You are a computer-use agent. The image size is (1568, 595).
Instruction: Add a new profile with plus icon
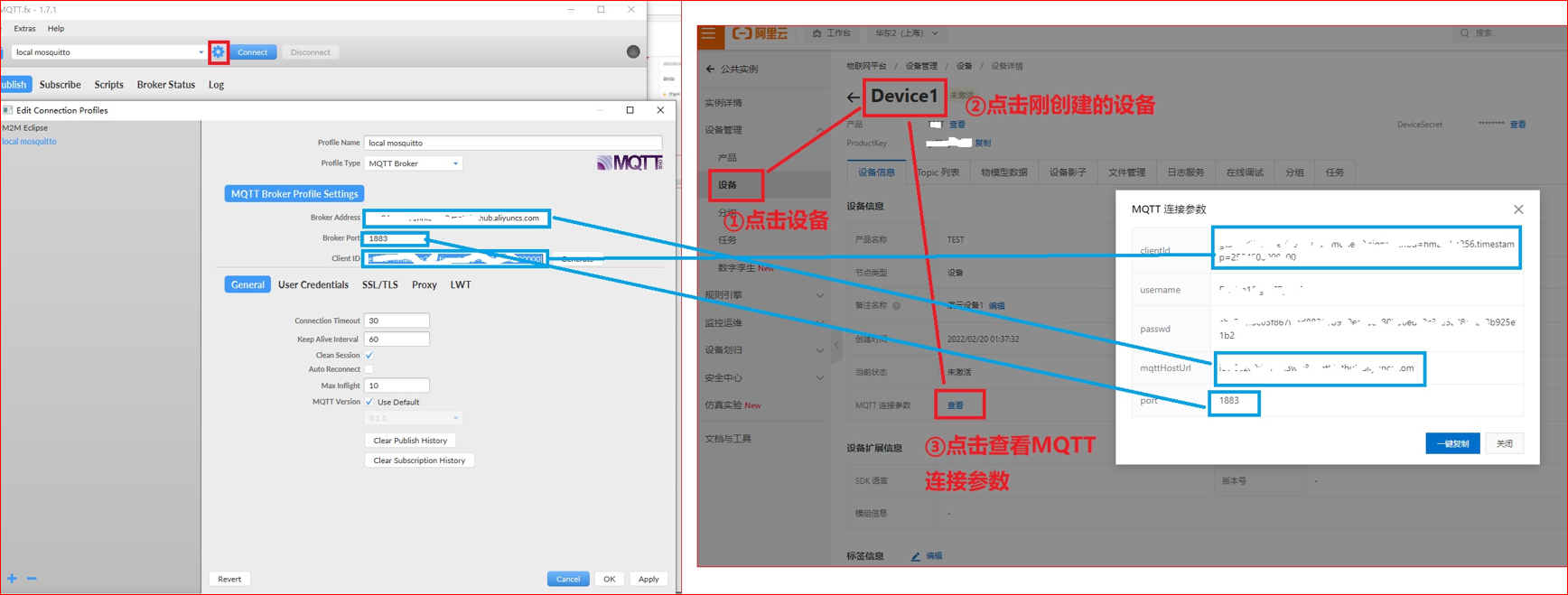click(12, 579)
